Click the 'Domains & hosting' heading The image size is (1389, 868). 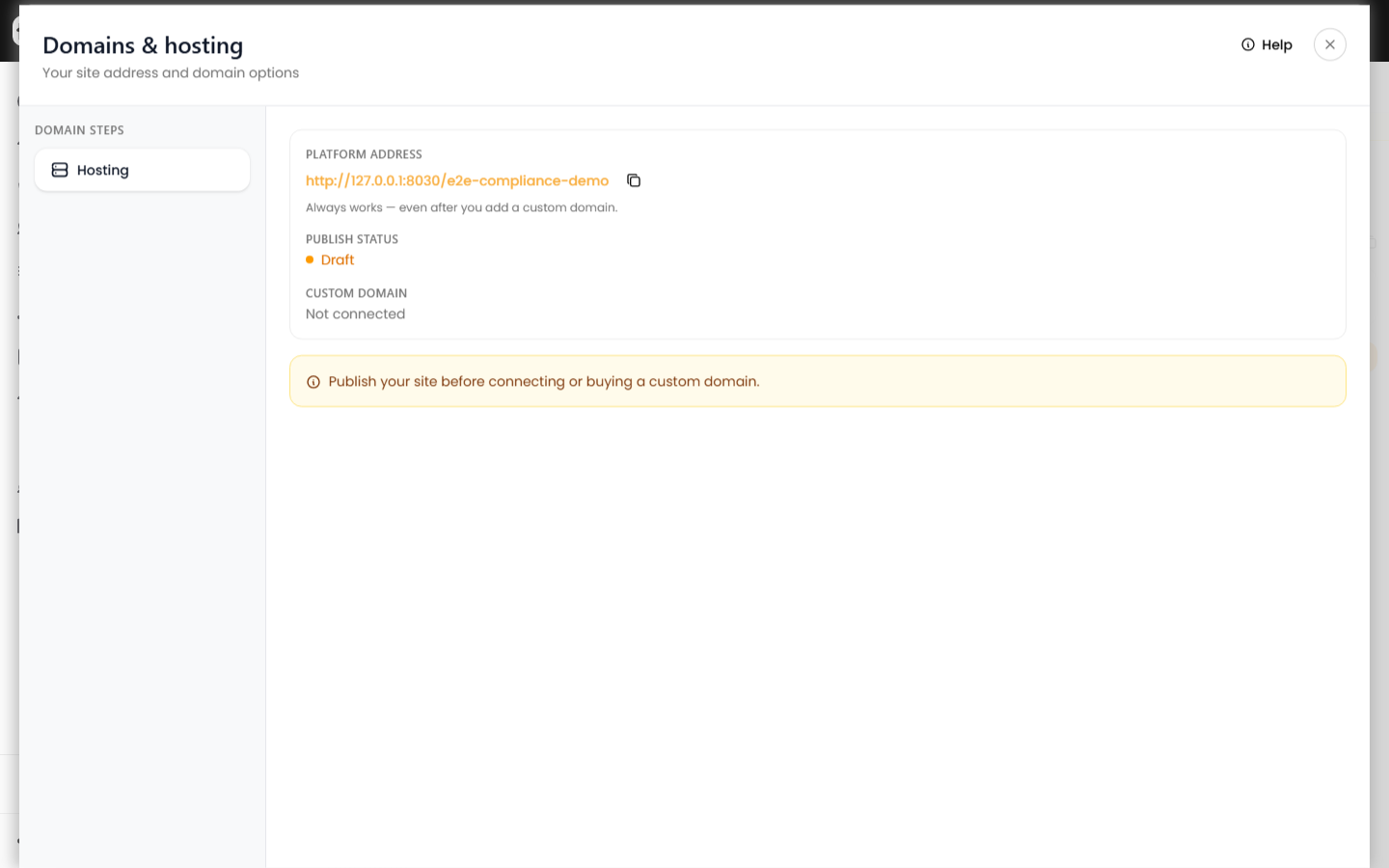point(143,45)
